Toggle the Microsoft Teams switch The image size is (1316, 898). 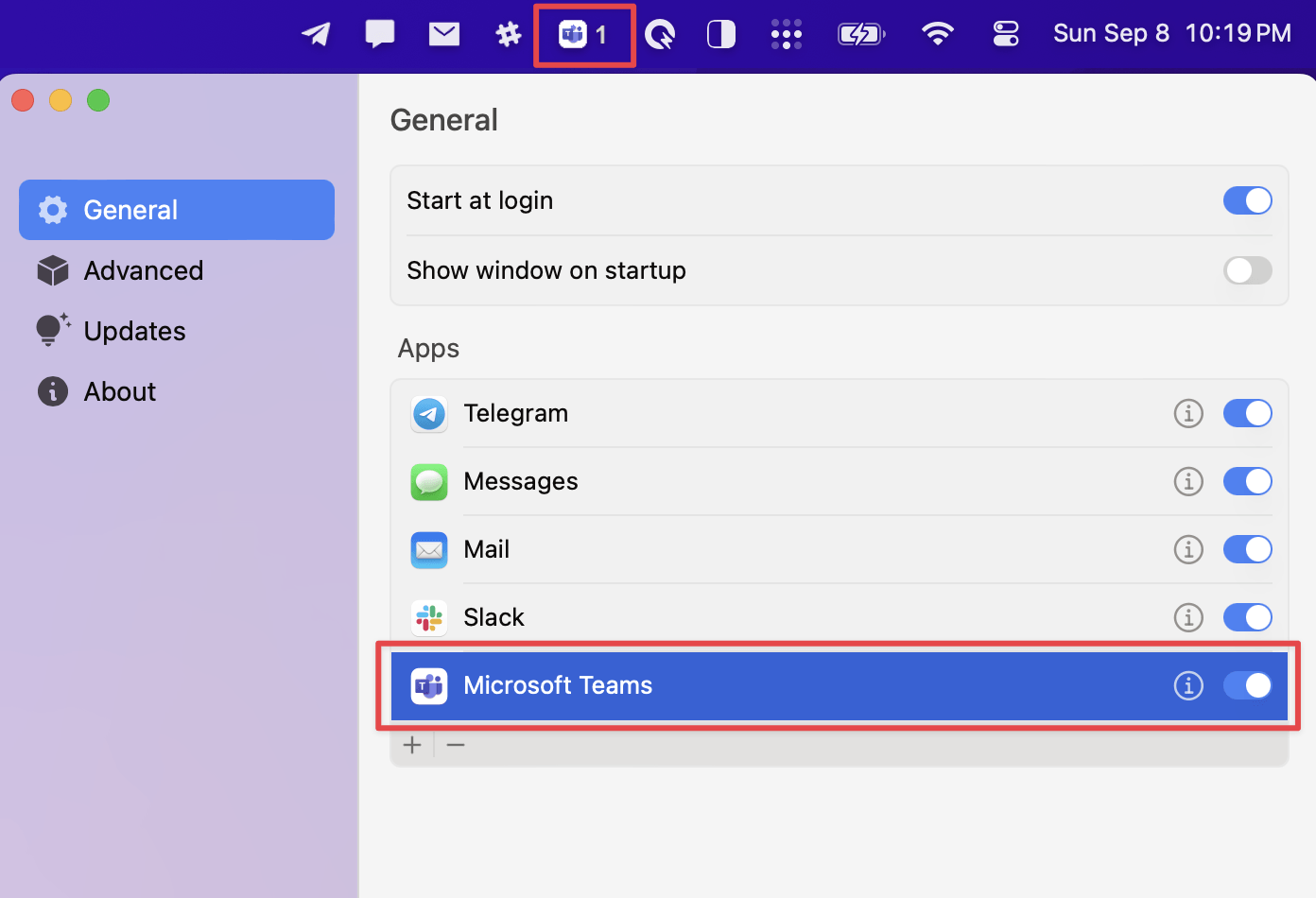pos(1248,685)
